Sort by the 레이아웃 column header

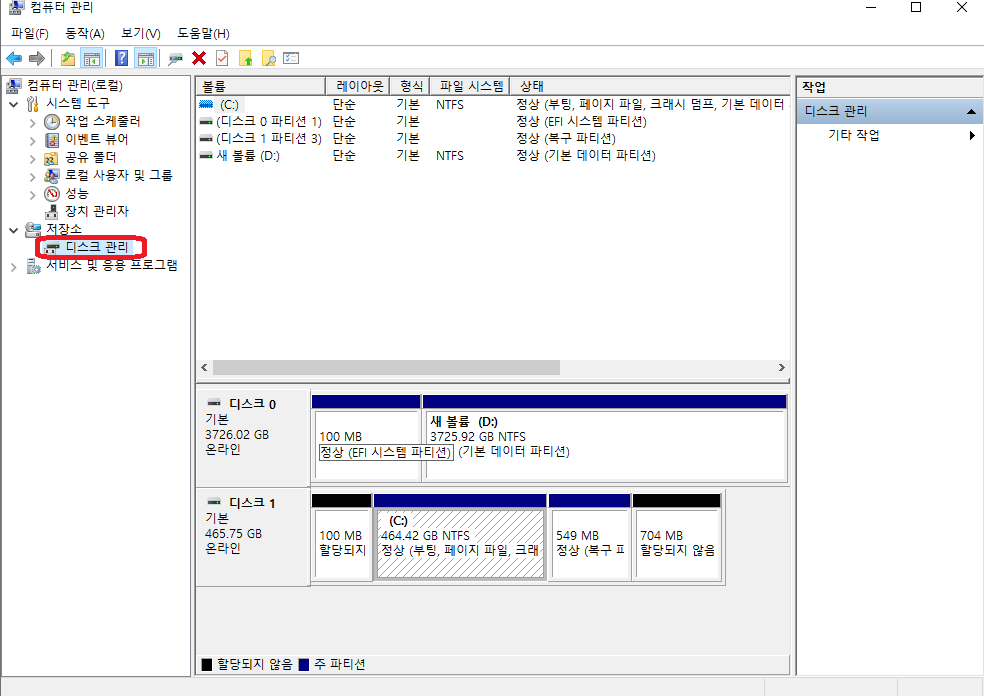358,86
